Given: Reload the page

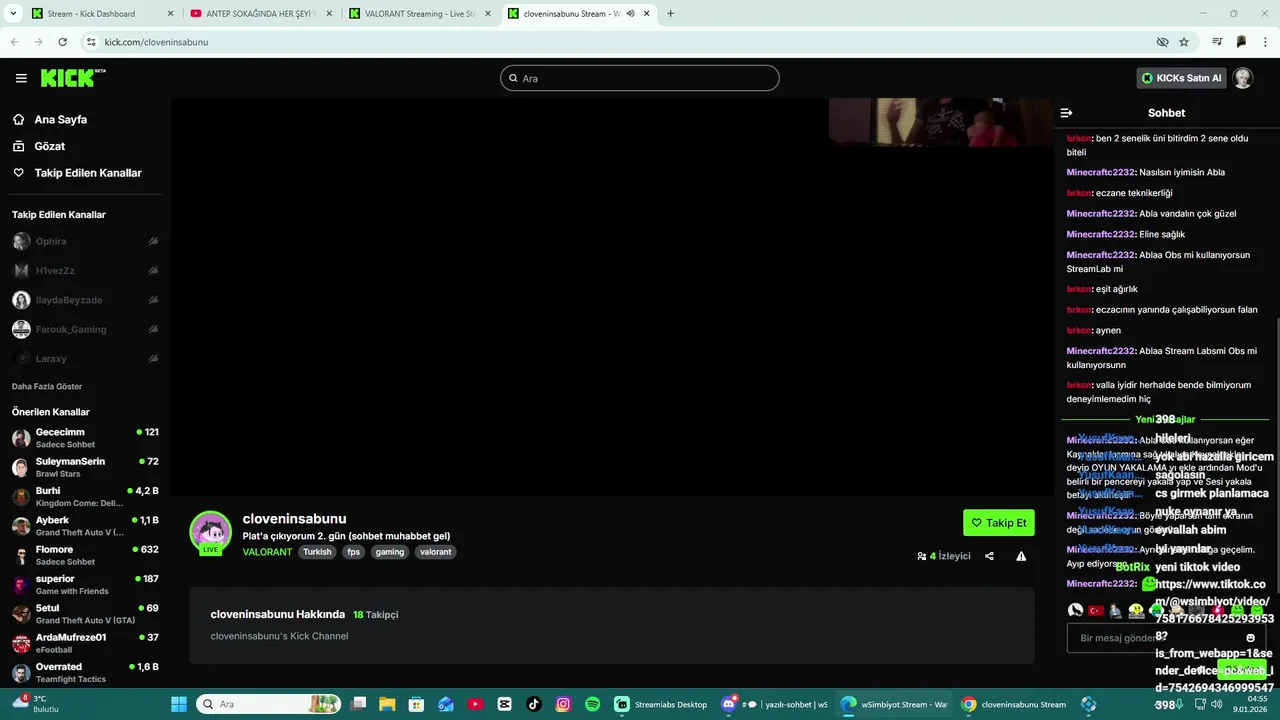Looking at the screenshot, I should [62, 42].
